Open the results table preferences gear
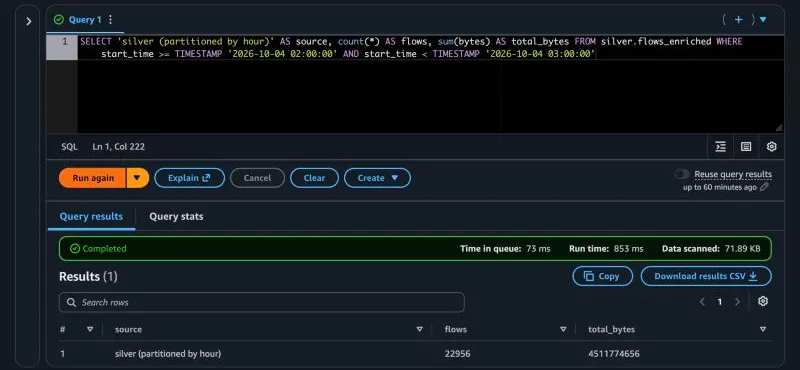 pyautogui.click(x=763, y=301)
